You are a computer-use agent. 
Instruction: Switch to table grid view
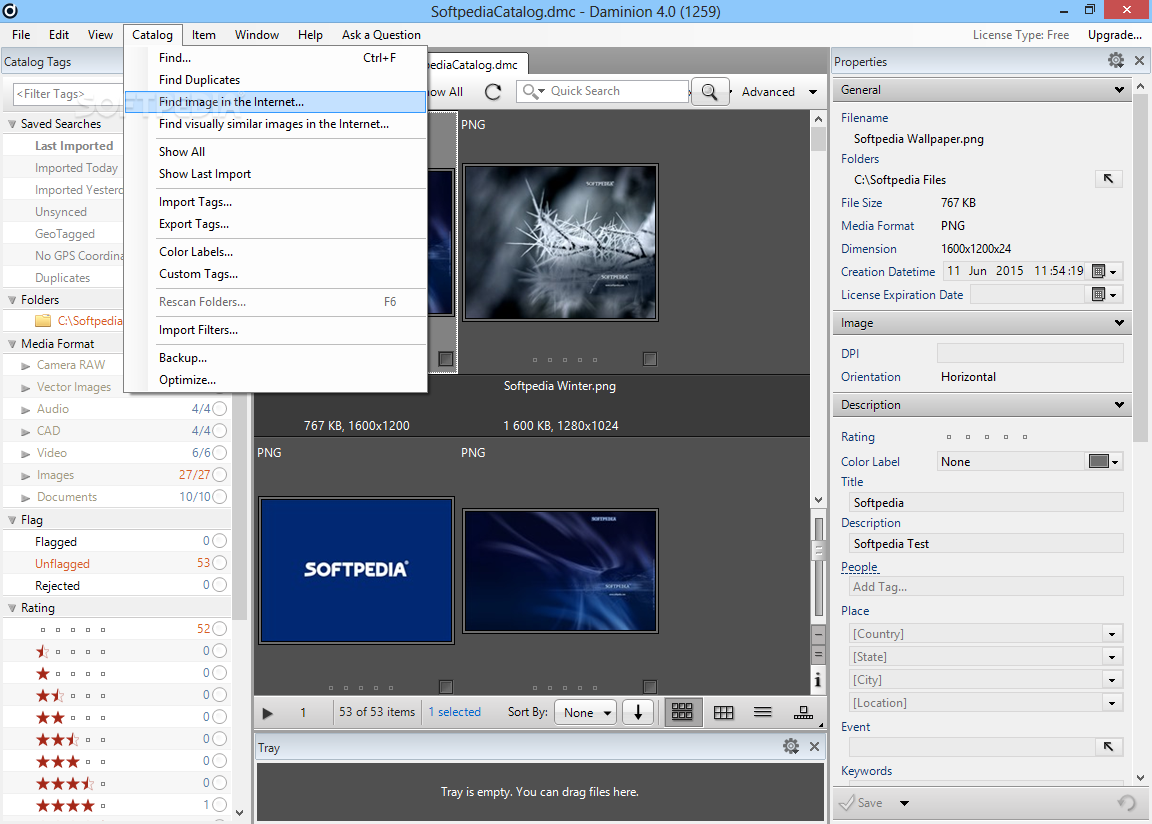pos(724,712)
